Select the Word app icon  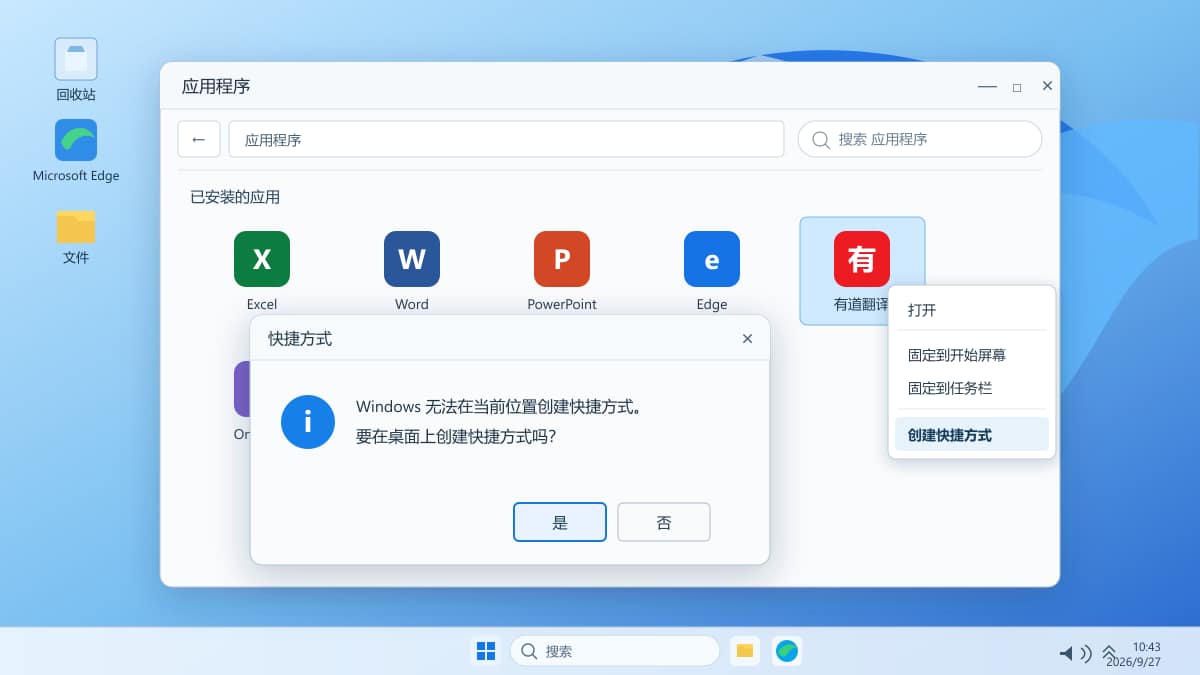(412, 259)
